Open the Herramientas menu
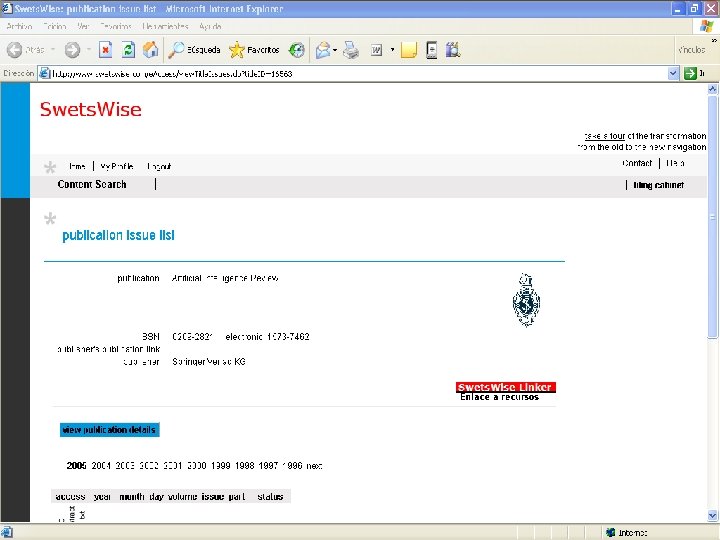This screenshot has height=540, width=720. click(x=165, y=27)
